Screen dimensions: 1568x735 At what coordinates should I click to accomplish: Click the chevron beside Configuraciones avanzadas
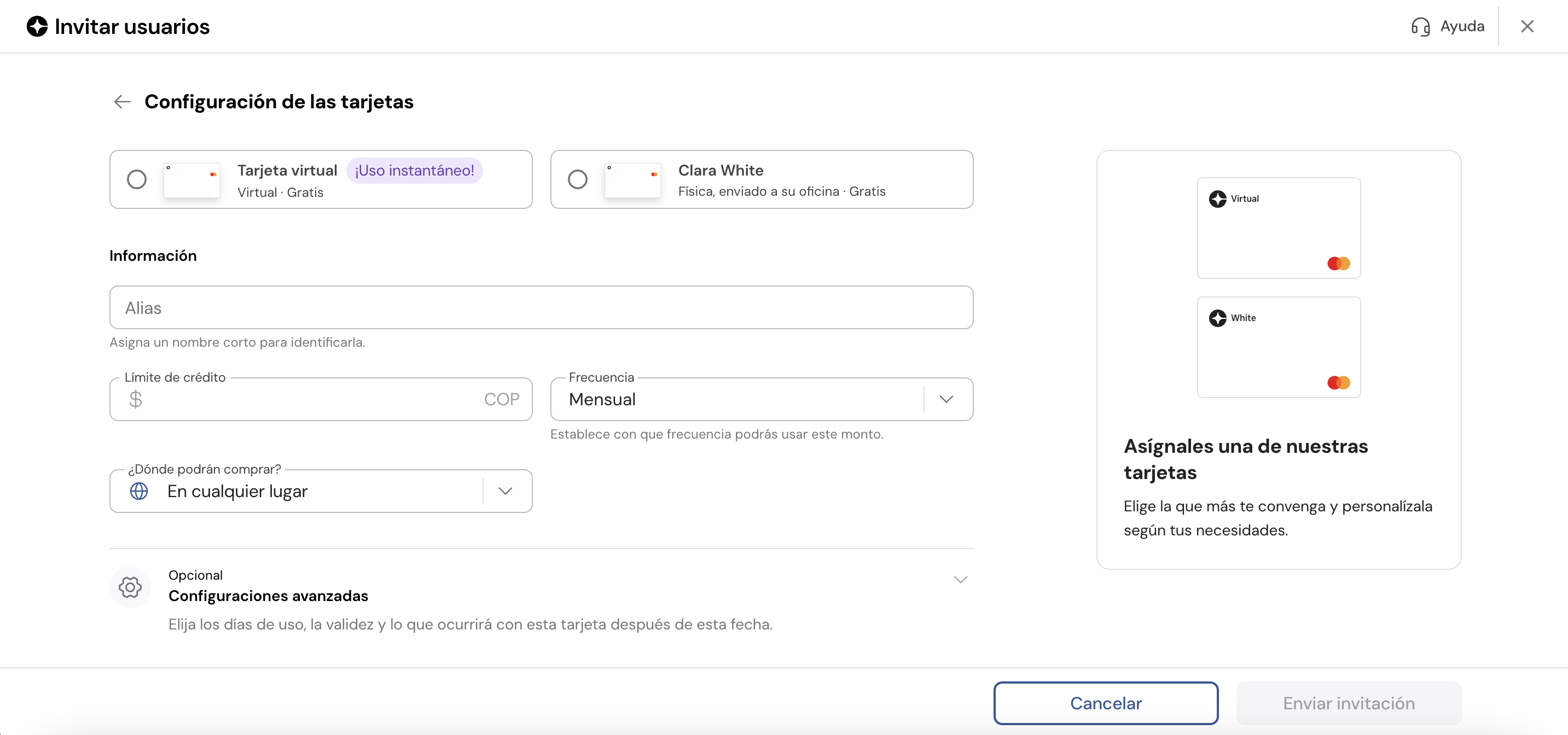pos(960,579)
